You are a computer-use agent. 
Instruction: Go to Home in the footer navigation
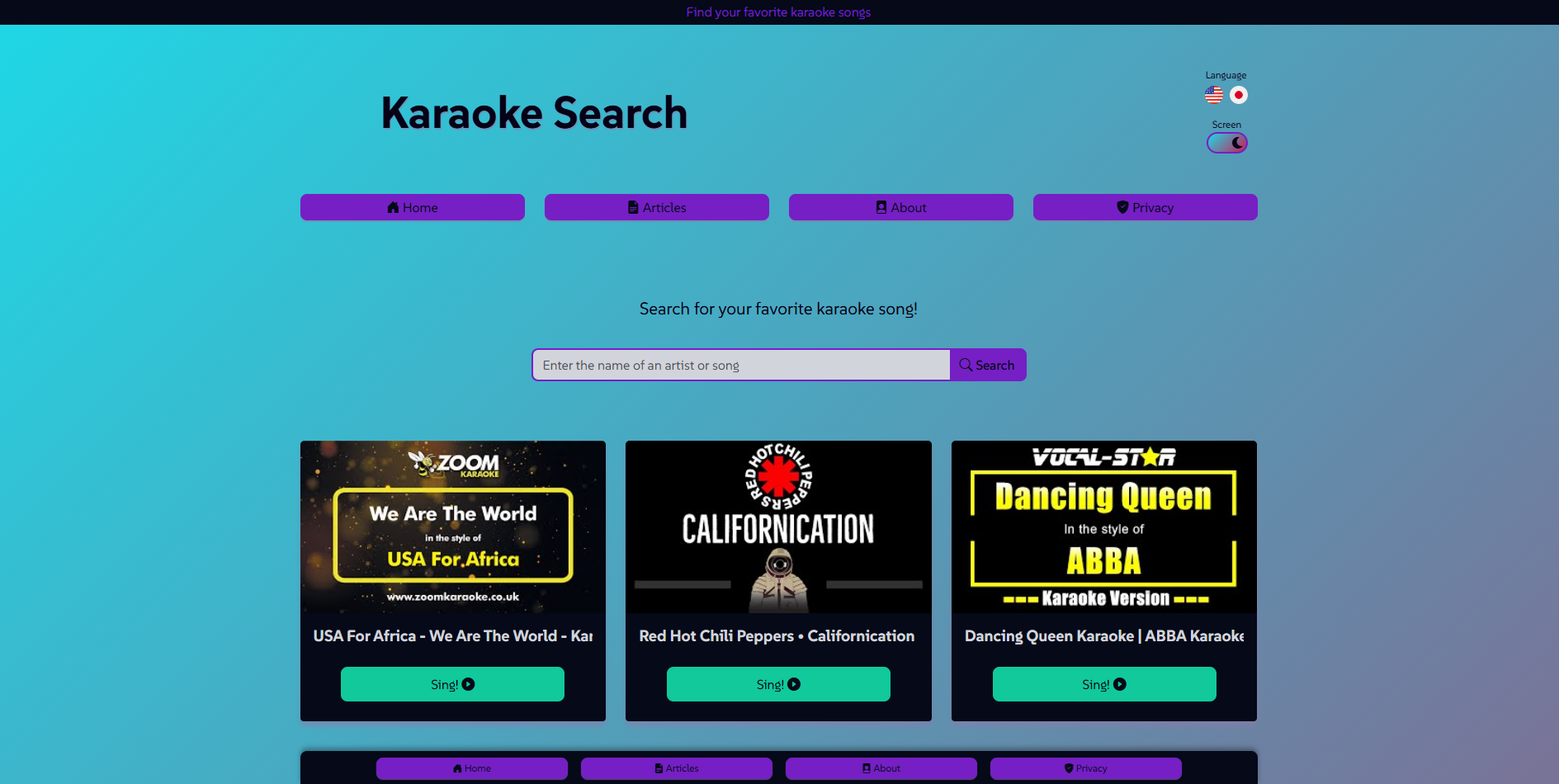[472, 768]
